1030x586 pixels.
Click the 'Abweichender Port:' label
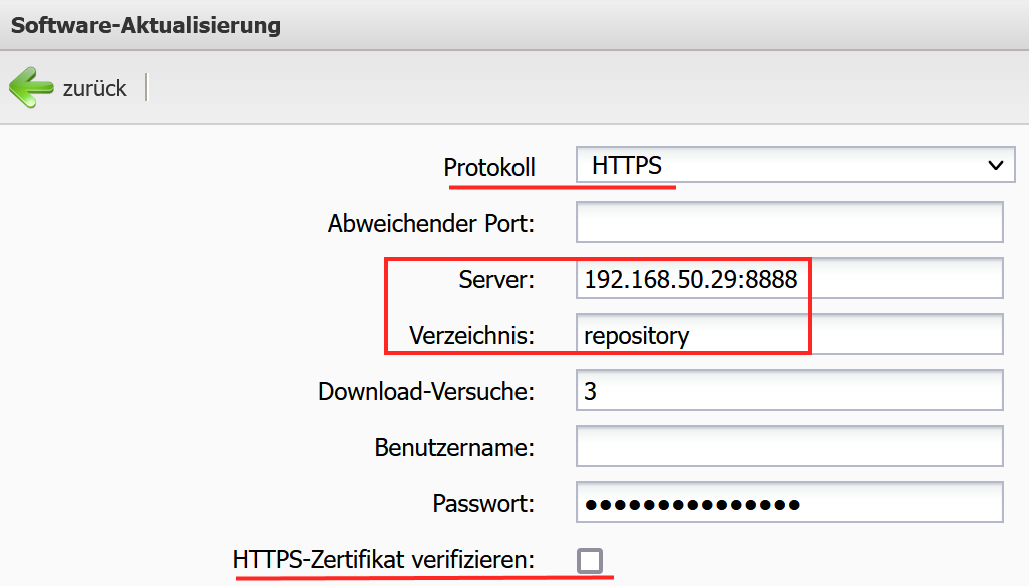(431, 224)
